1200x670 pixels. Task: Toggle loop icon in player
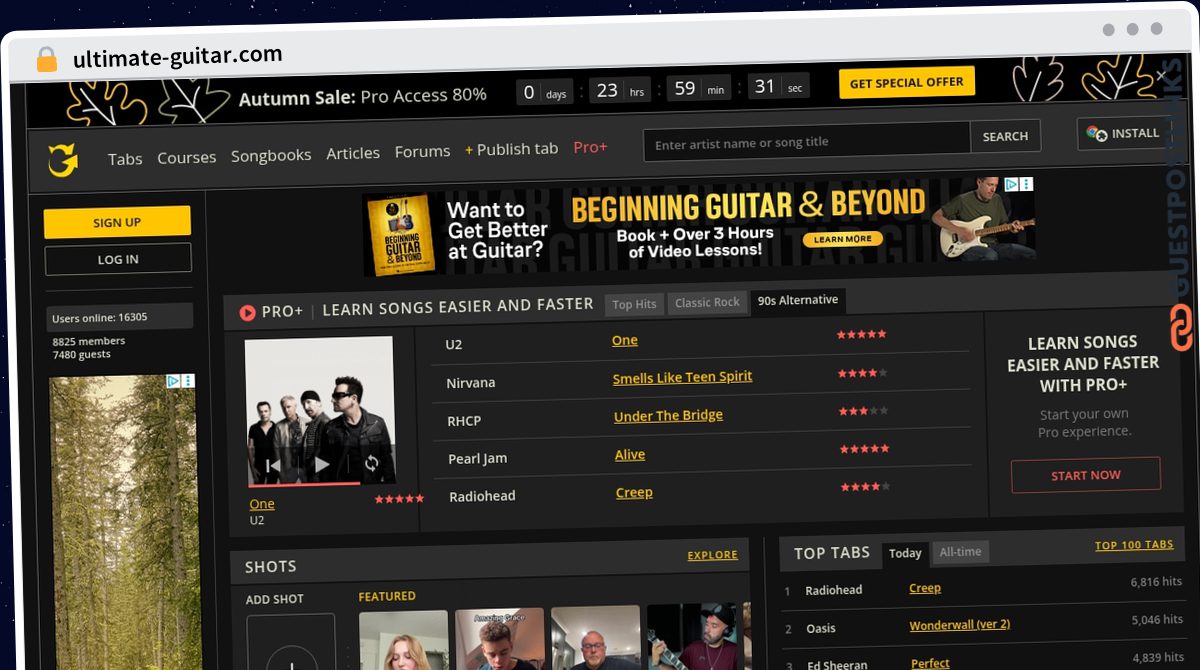coord(371,463)
